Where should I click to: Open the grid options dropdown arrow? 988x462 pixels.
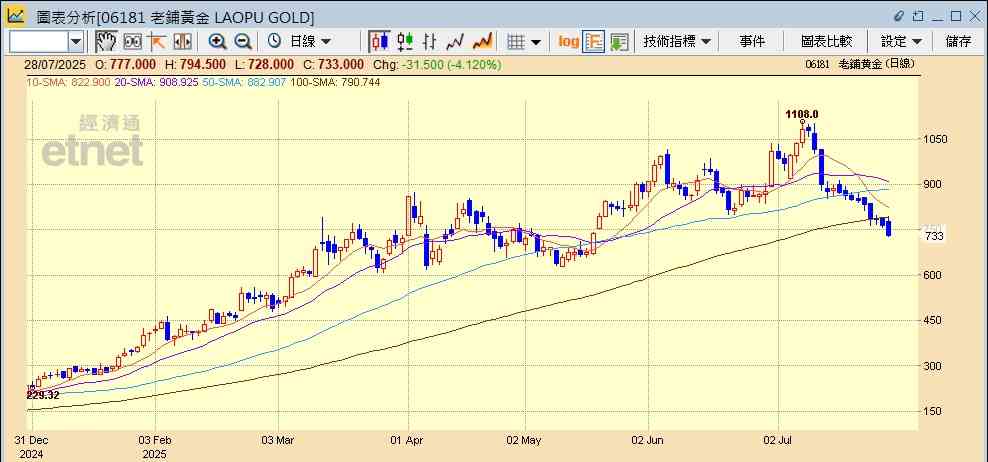tap(536, 42)
